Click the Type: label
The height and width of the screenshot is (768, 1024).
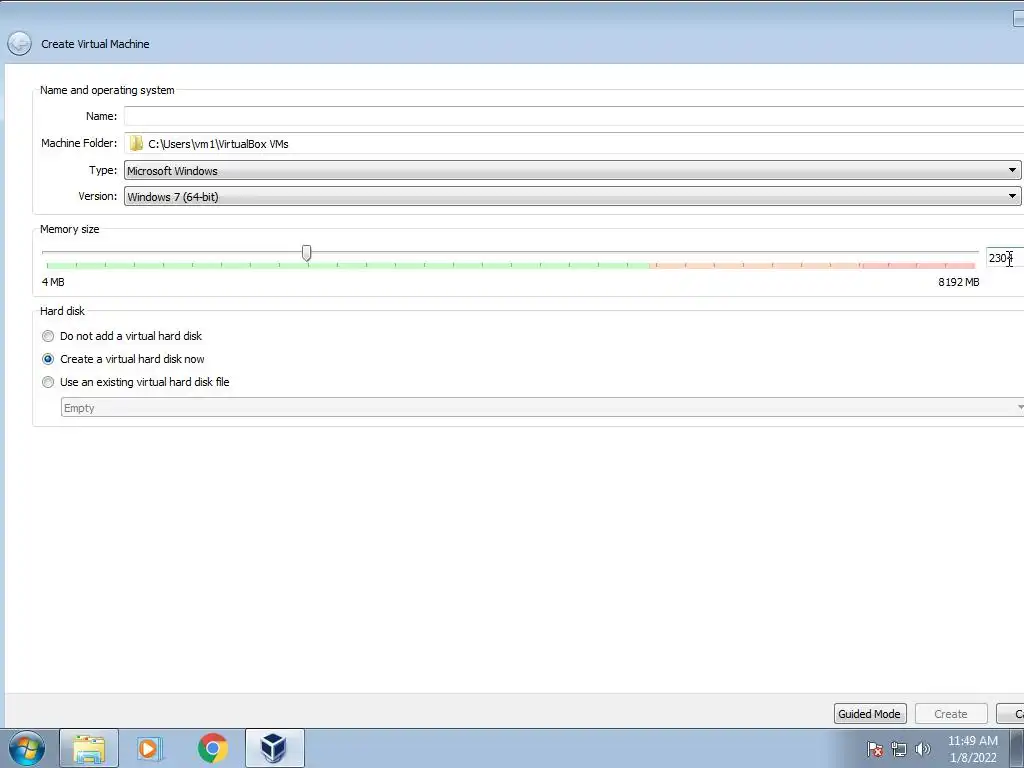pyautogui.click(x=103, y=170)
